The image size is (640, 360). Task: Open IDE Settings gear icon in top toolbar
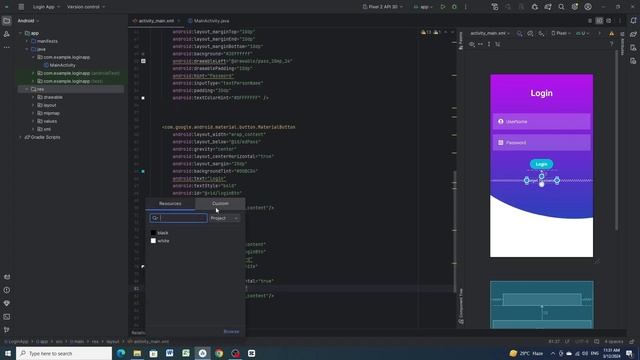575,7
